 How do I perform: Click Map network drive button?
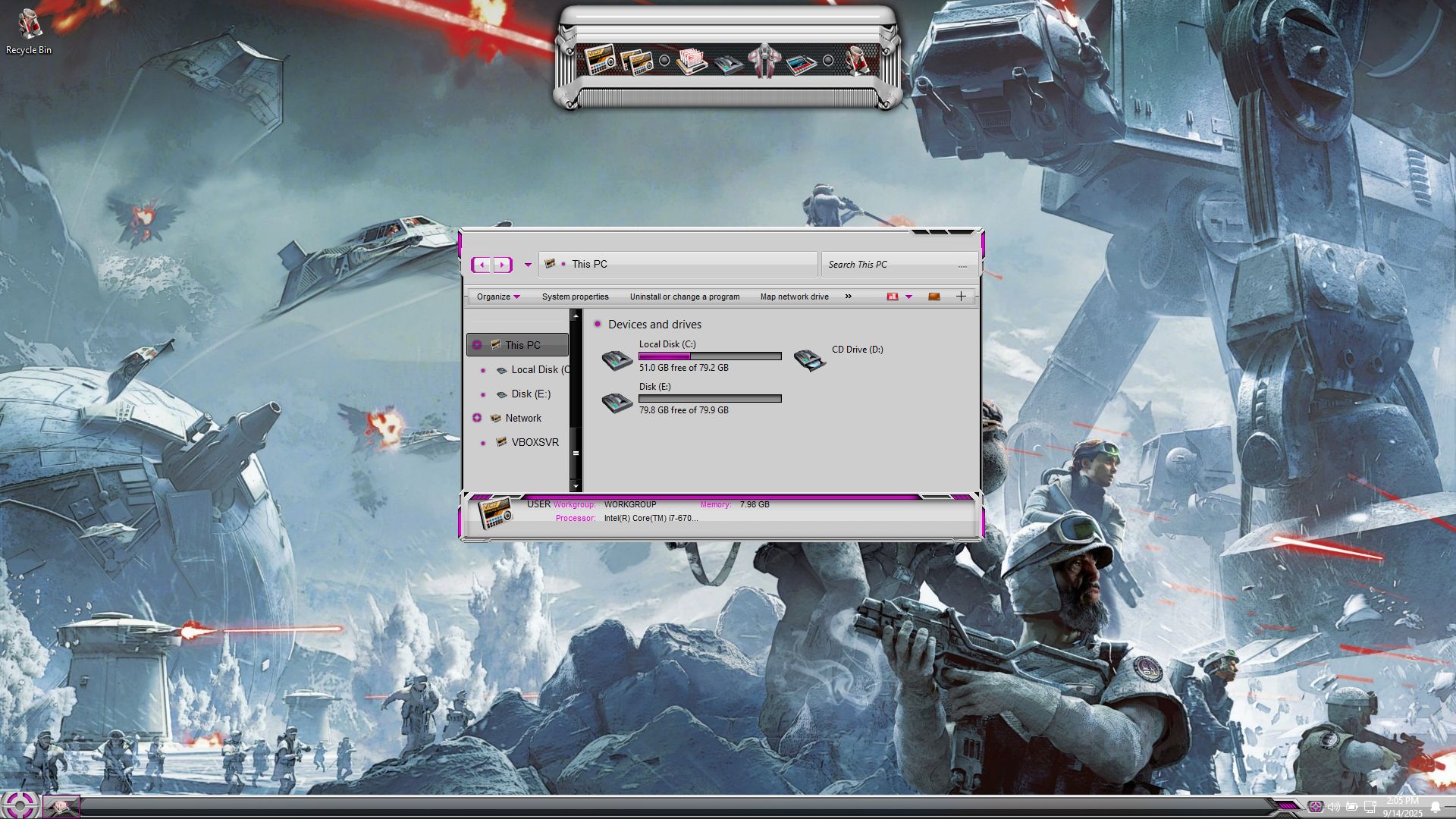[794, 297]
